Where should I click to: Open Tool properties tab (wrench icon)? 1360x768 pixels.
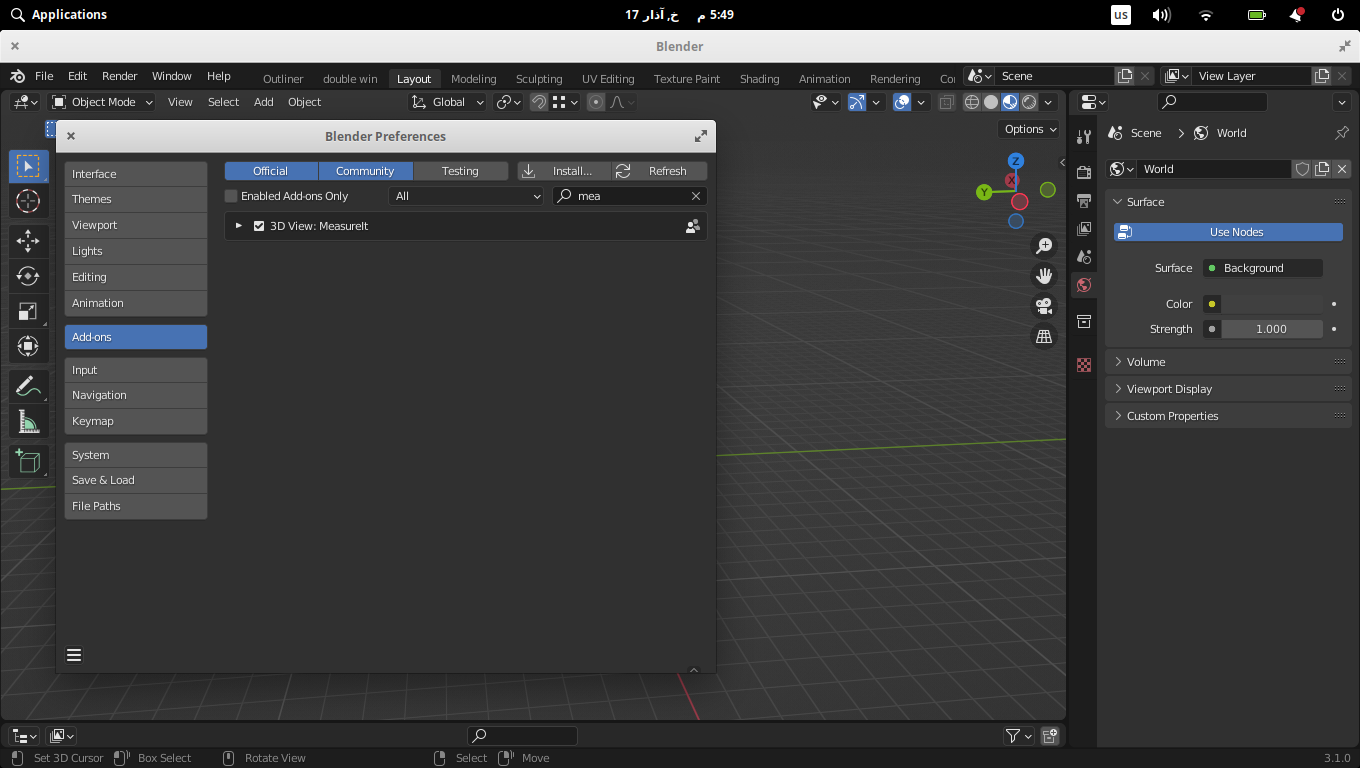pos(1084,137)
